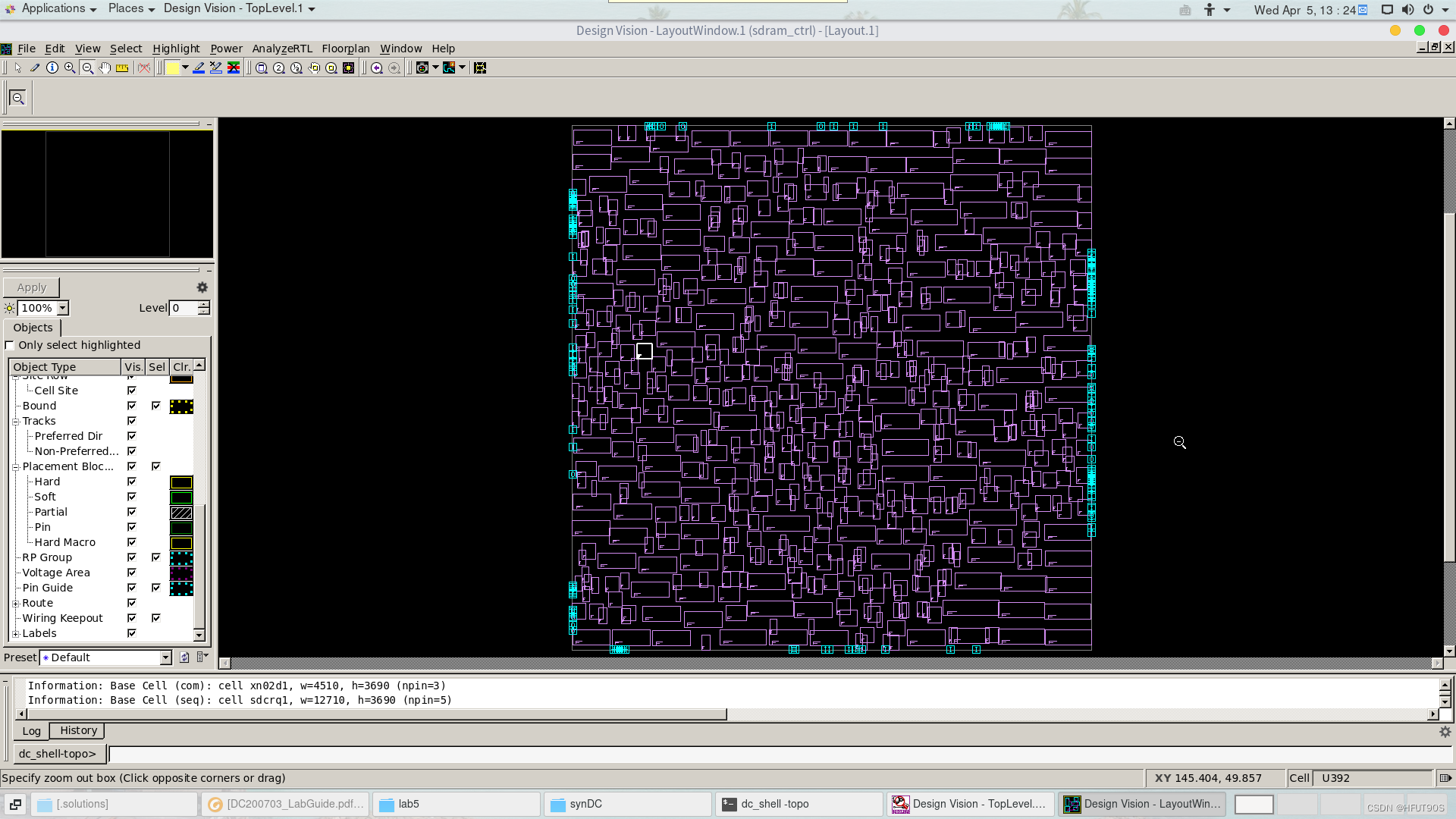The image size is (1456, 819).
Task: Open the Floorplan menu
Action: coord(345,49)
